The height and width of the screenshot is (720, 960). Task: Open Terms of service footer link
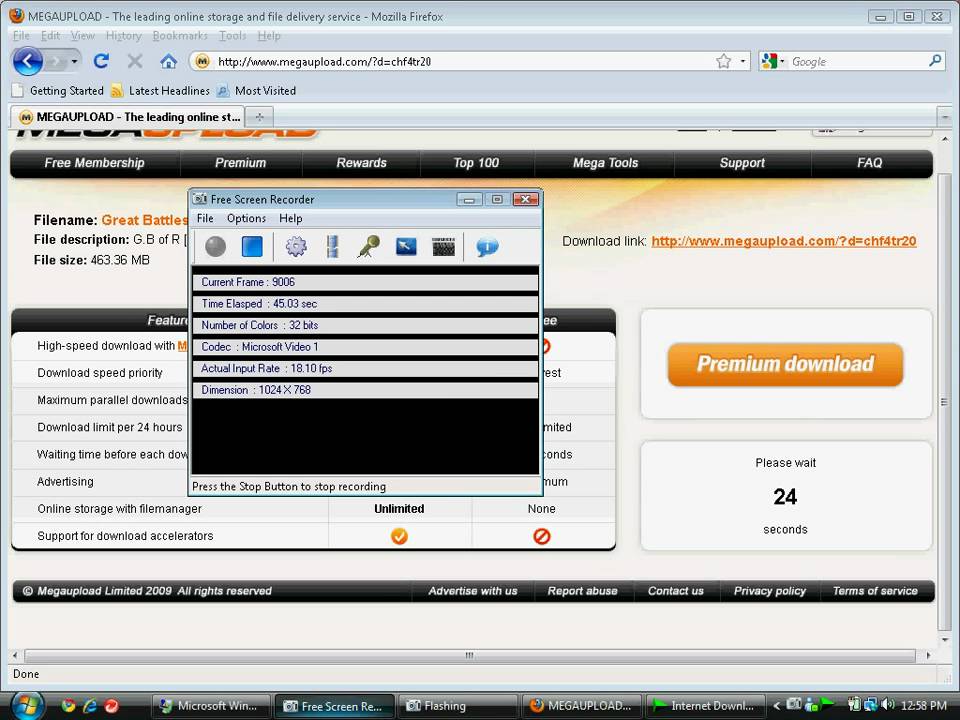coord(875,591)
